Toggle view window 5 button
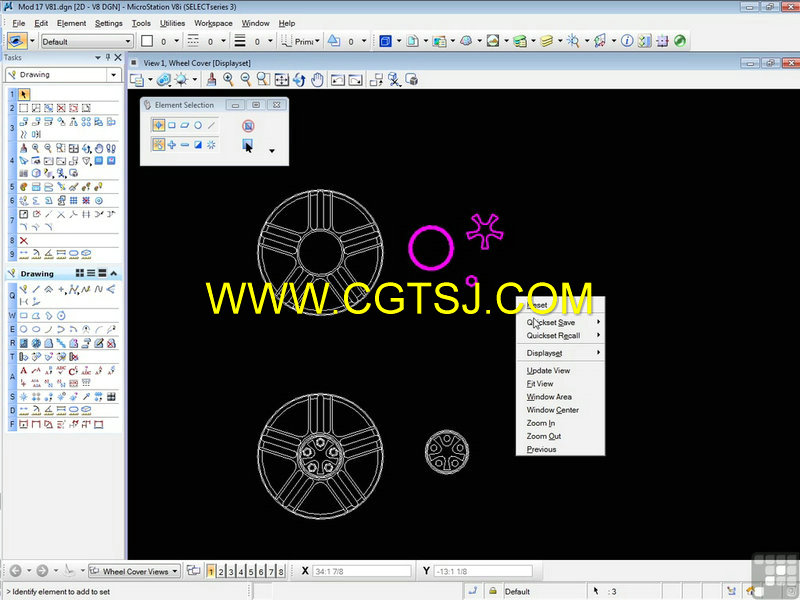800x600 pixels. pyautogui.click(x=251, y=571)
